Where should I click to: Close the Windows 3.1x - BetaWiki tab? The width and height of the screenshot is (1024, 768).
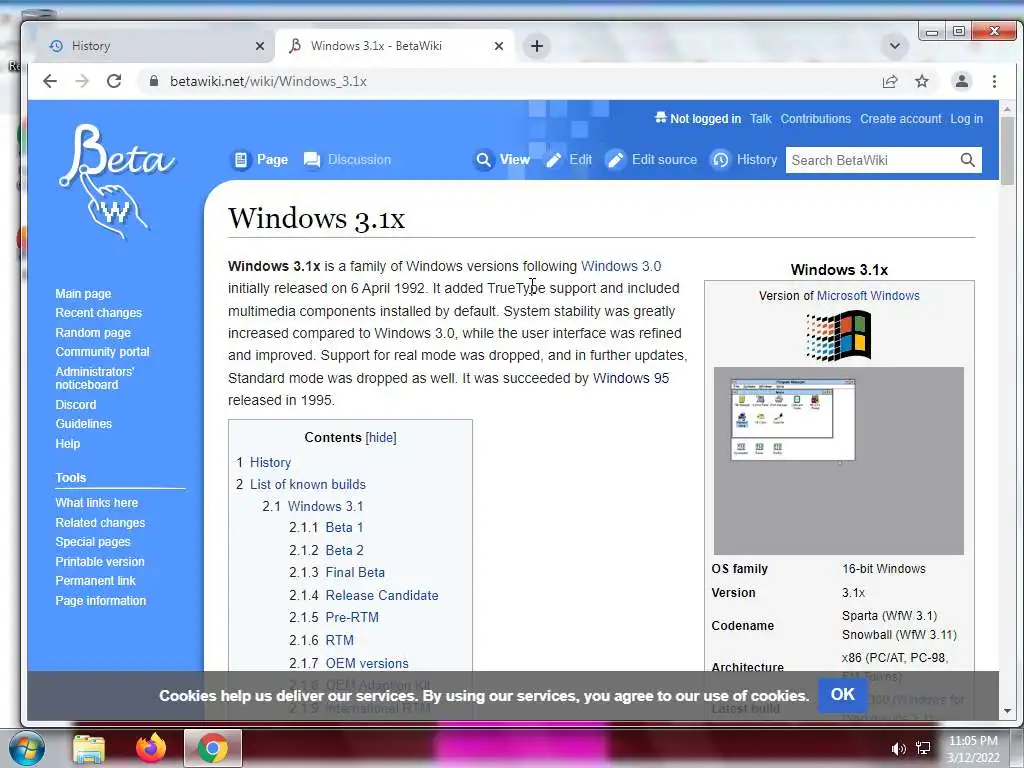499,46
